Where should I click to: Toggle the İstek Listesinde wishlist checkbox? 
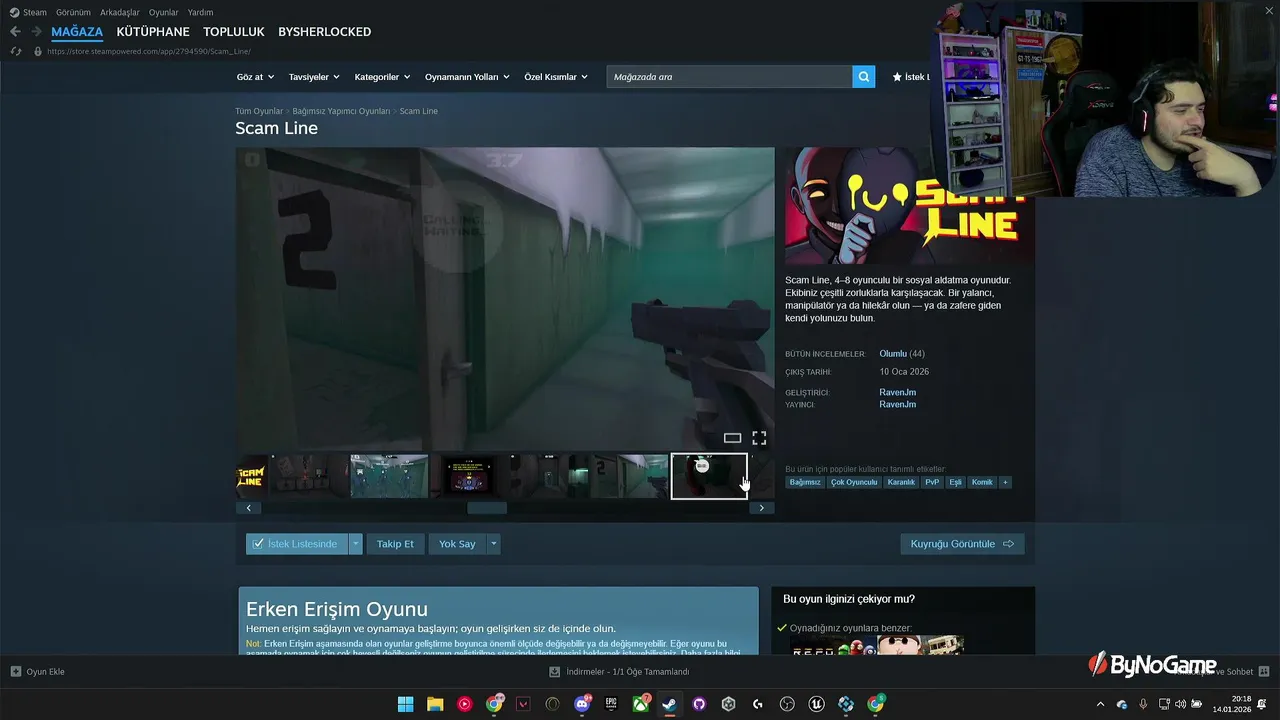coord(258,544)
